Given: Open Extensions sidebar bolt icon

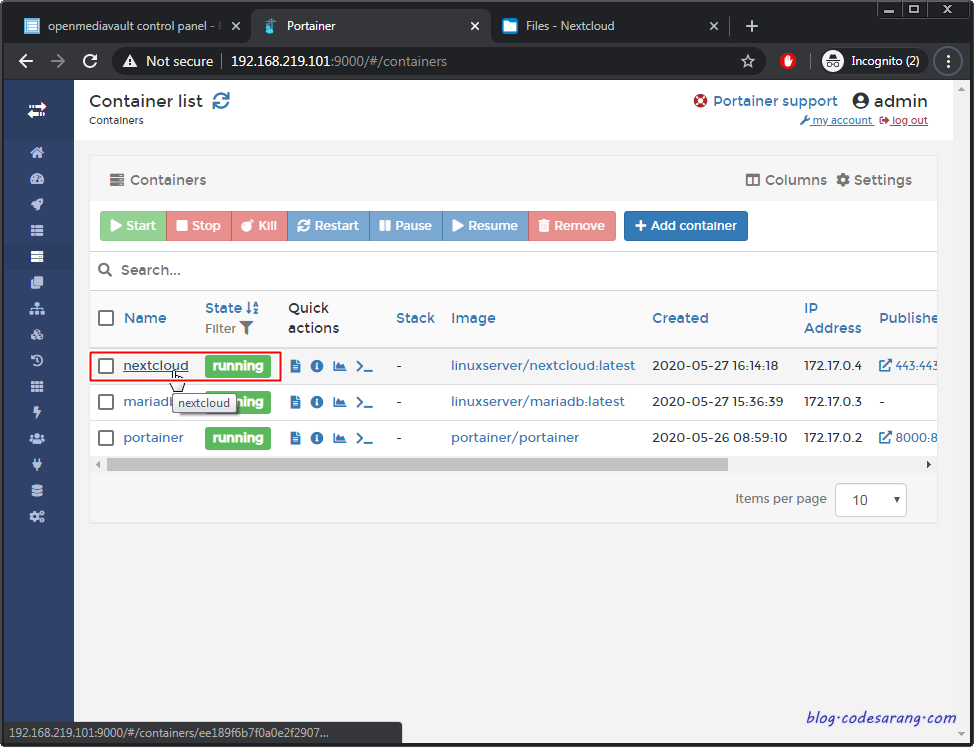Looking at the screenshot, I should (x=37, y=412).
